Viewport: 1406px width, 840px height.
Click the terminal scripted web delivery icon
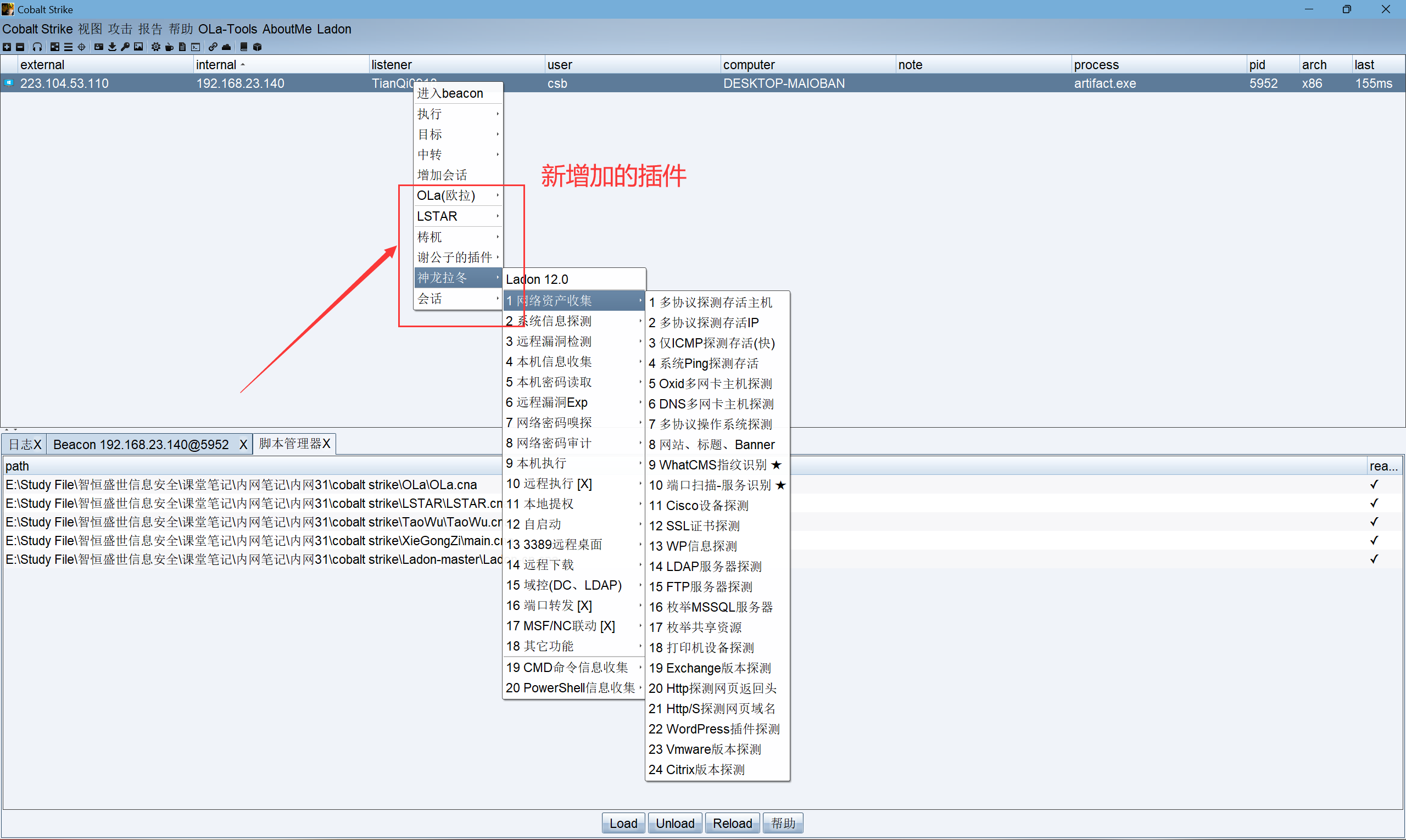click(196, 47)
